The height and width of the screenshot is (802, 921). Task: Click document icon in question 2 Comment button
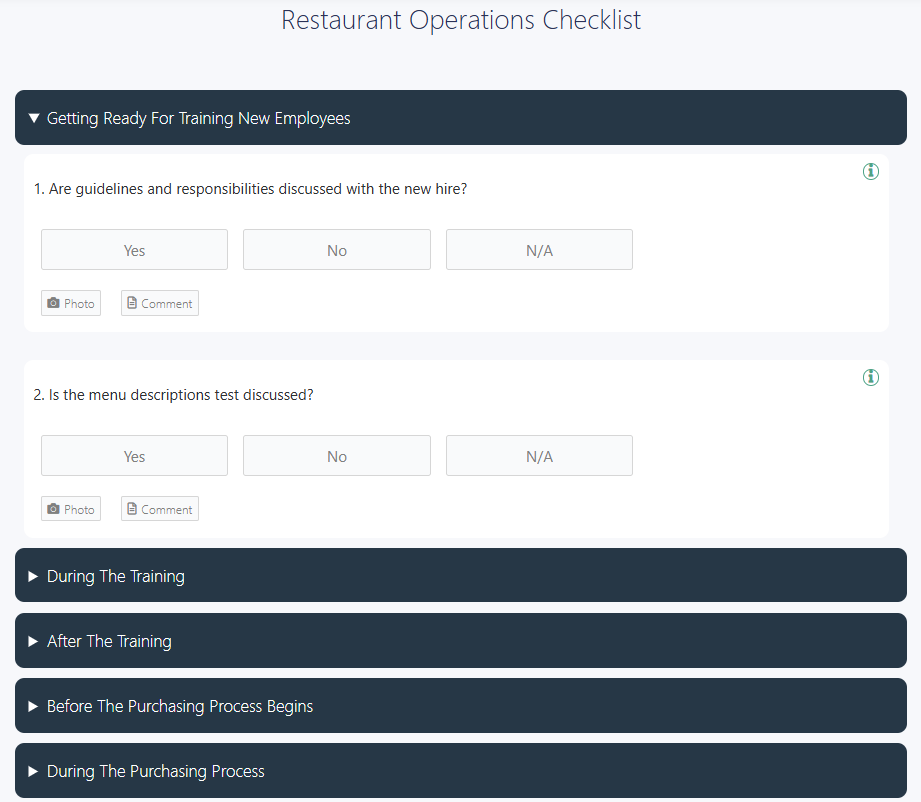pyautogui.click(x=132, y=509)
